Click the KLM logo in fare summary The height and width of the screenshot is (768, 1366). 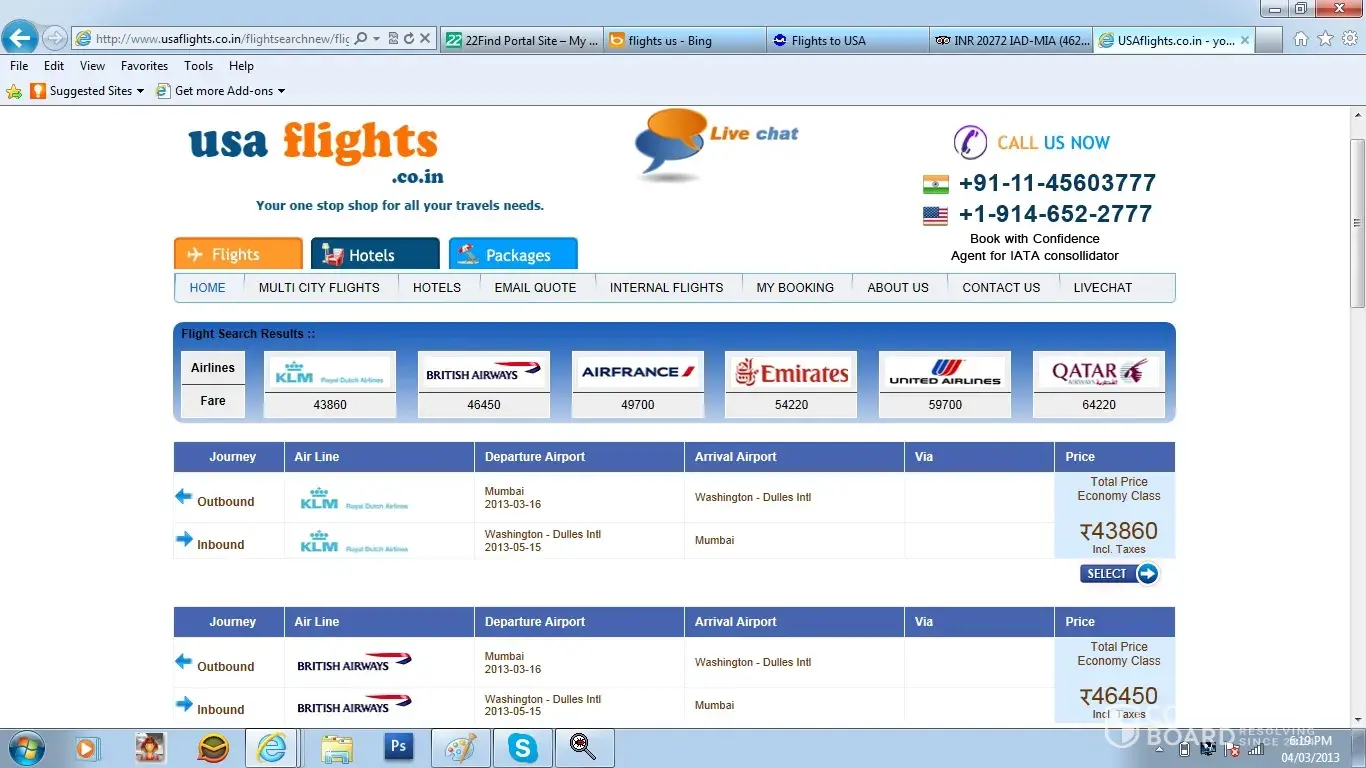330,373
